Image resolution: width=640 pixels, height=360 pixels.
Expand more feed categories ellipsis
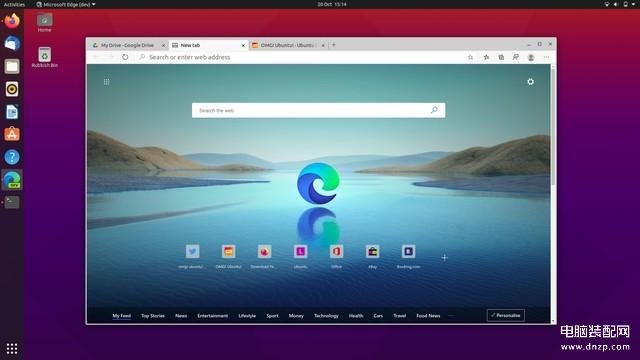(x=451, y=316)
